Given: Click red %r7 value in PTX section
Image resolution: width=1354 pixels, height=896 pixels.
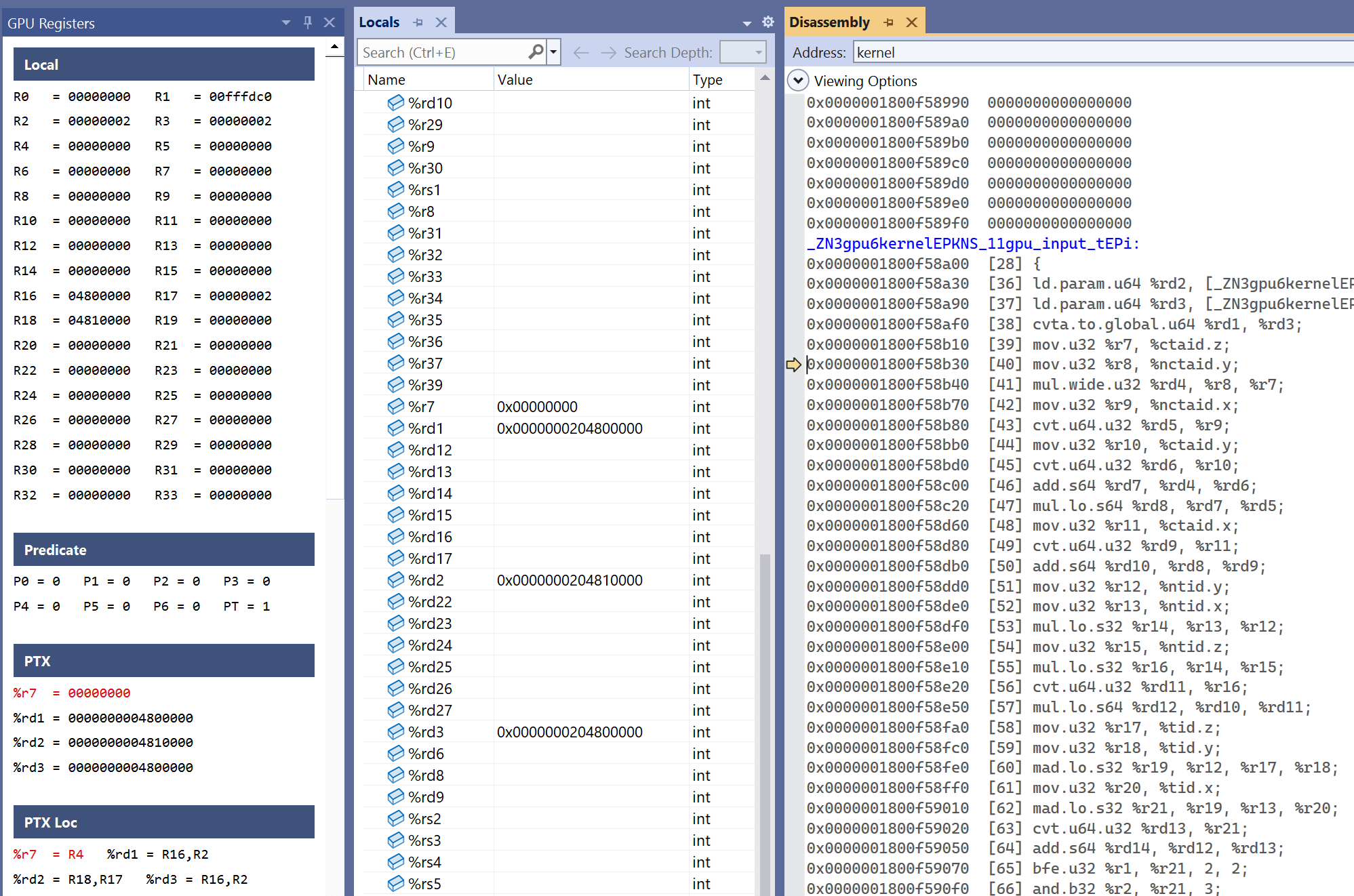Looking at the screenshot, I should [x=99, y=693].
